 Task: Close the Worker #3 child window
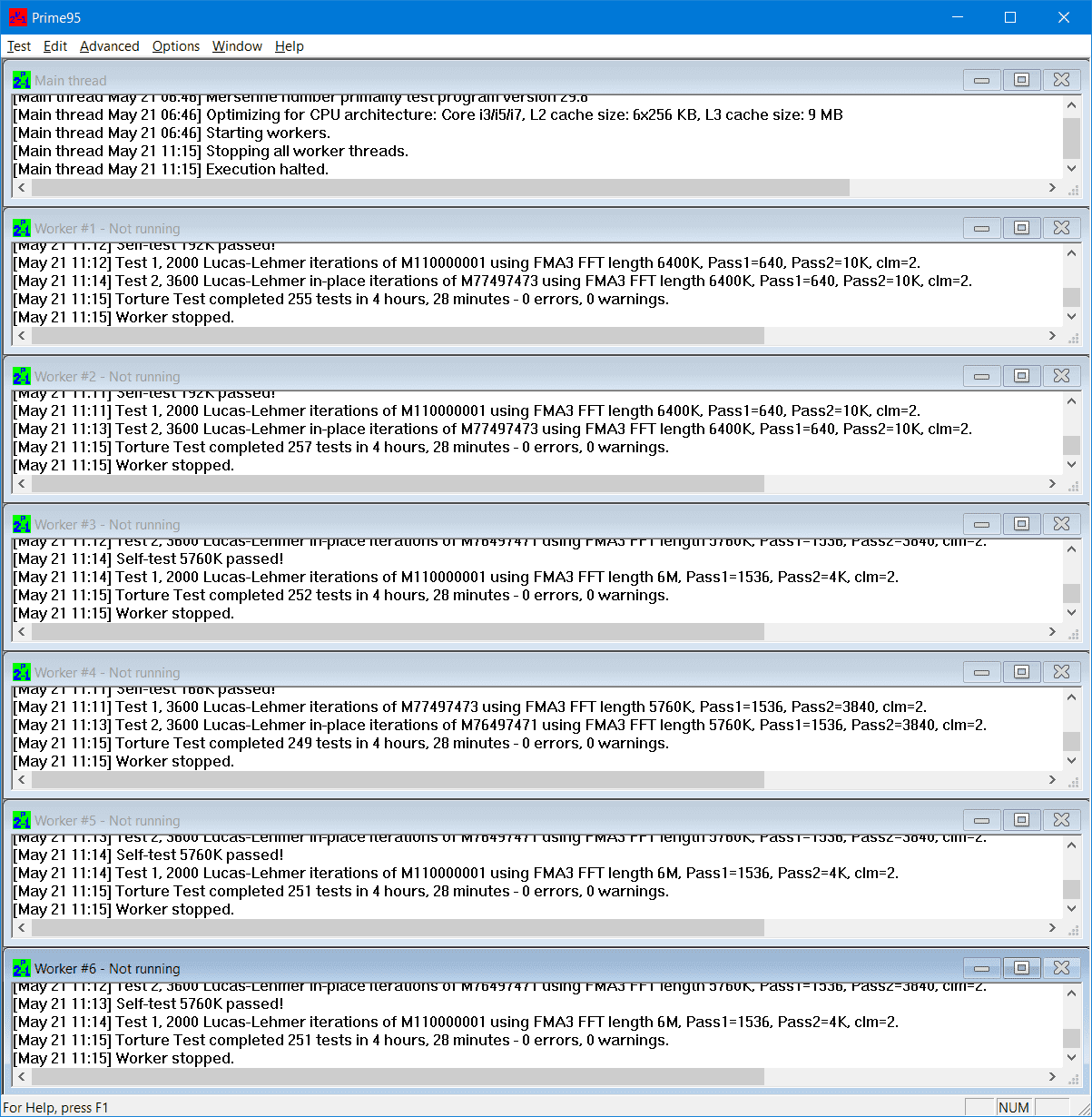(x=1061, y=524)
